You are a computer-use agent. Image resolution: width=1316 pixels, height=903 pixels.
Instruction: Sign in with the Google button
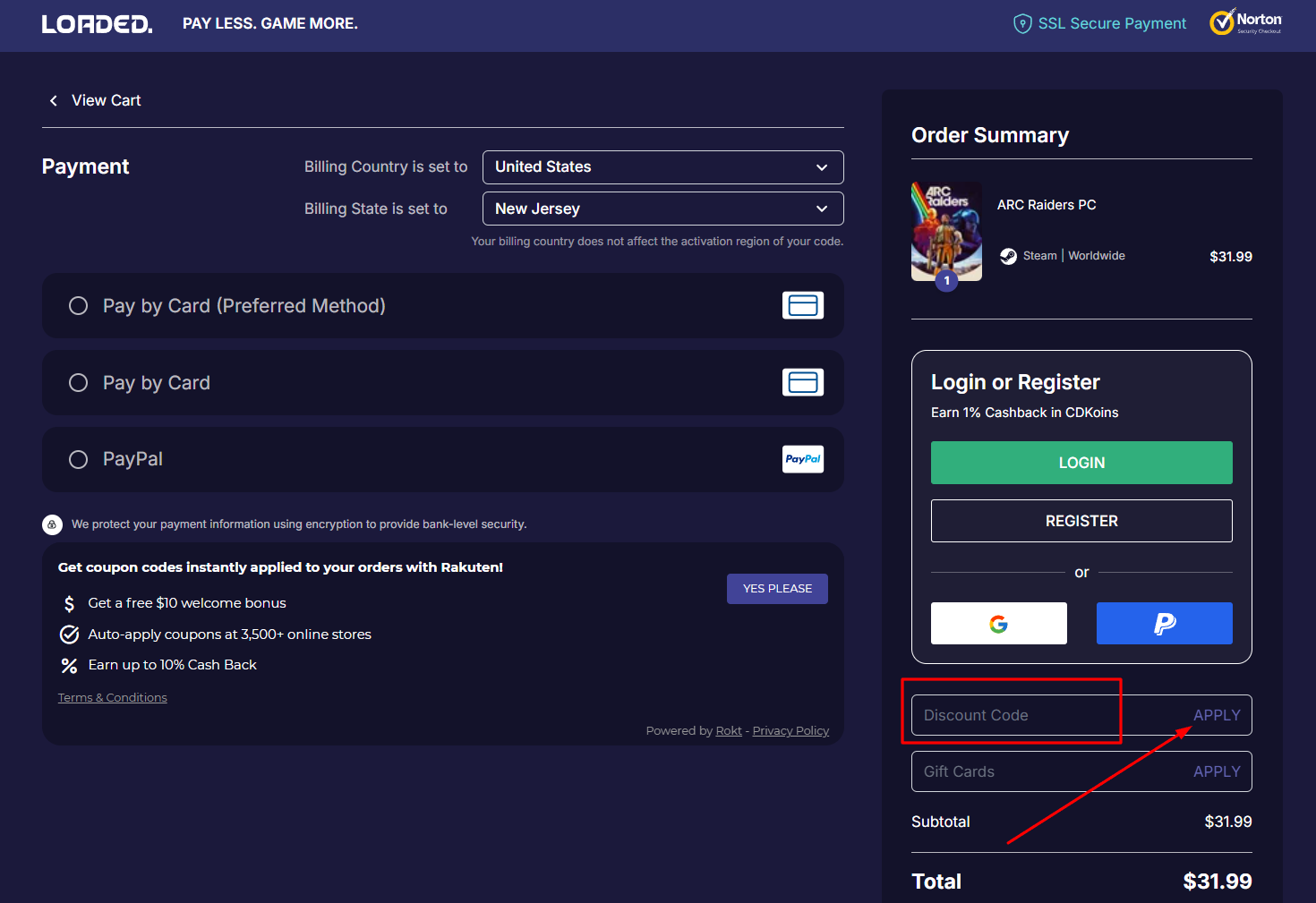[x=999, y=623]
